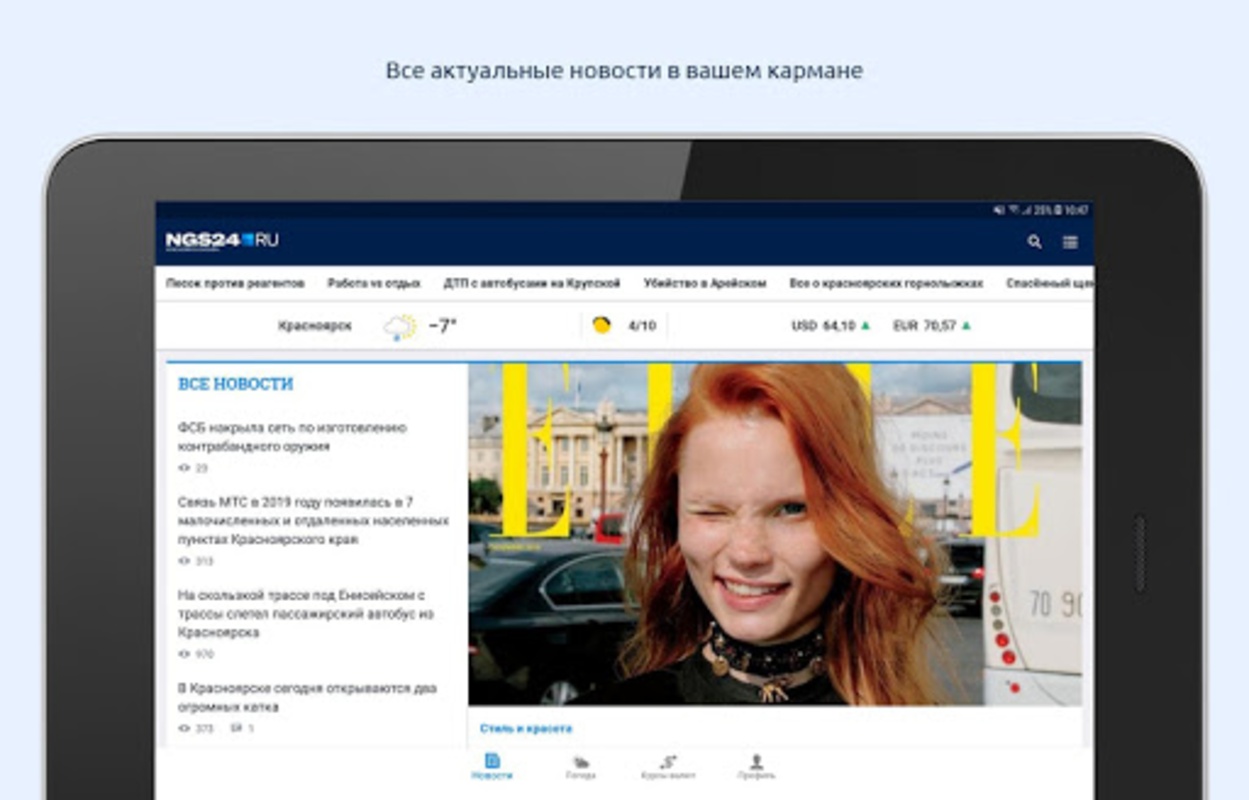This screenshot has height=800, width=1249.
Task: Open the hamburger menu icon
Action: coord(1070,242)
